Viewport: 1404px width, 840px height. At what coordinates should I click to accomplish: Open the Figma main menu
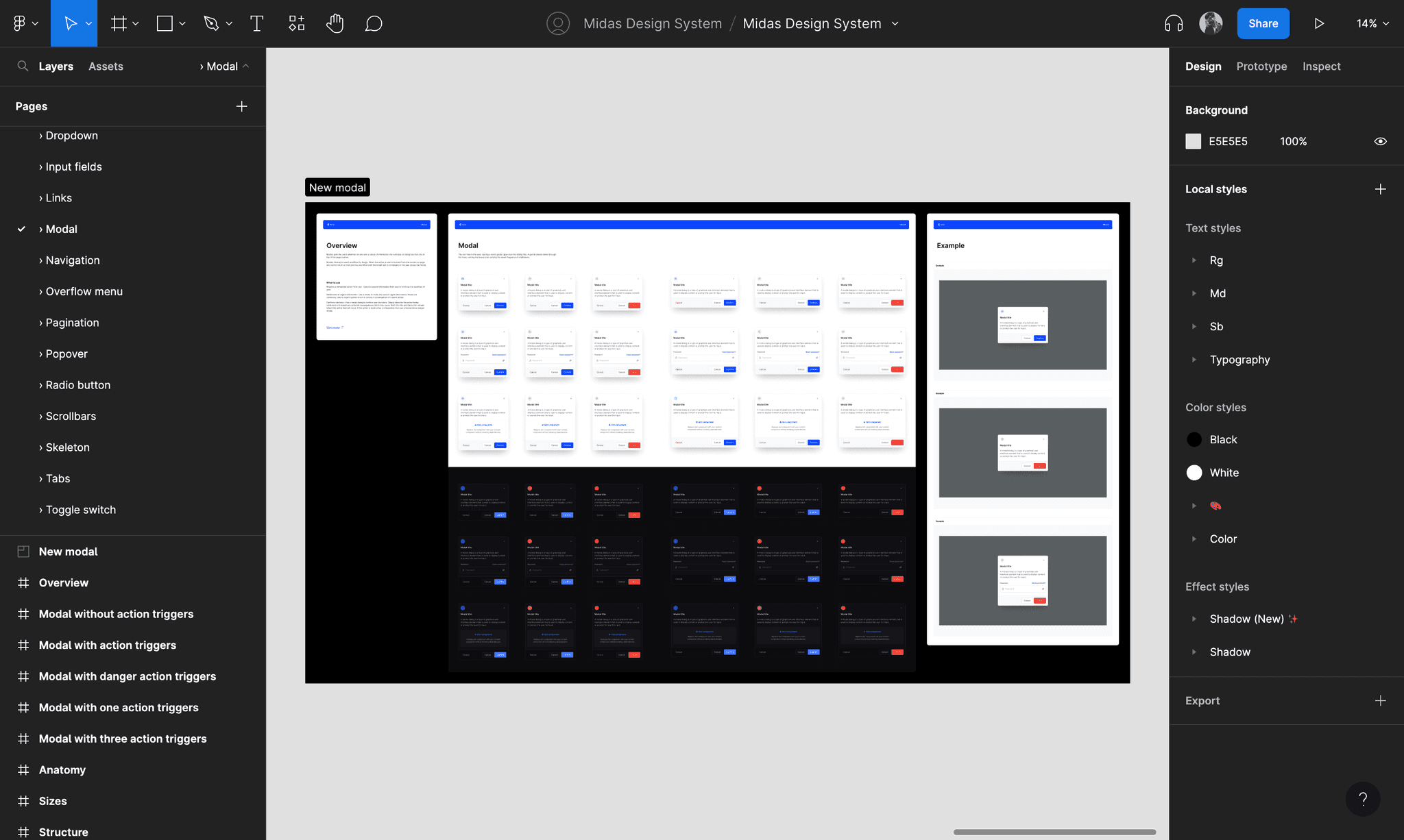click(25, 23)
